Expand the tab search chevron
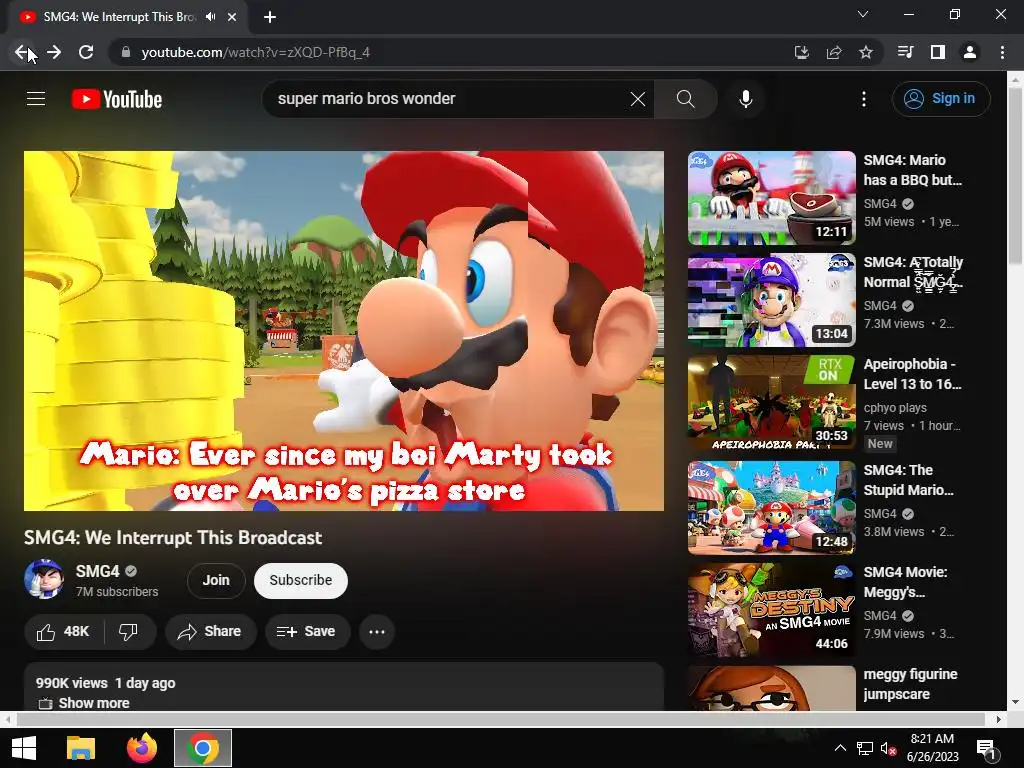The image size is (1024, 768). pos(863,14)
